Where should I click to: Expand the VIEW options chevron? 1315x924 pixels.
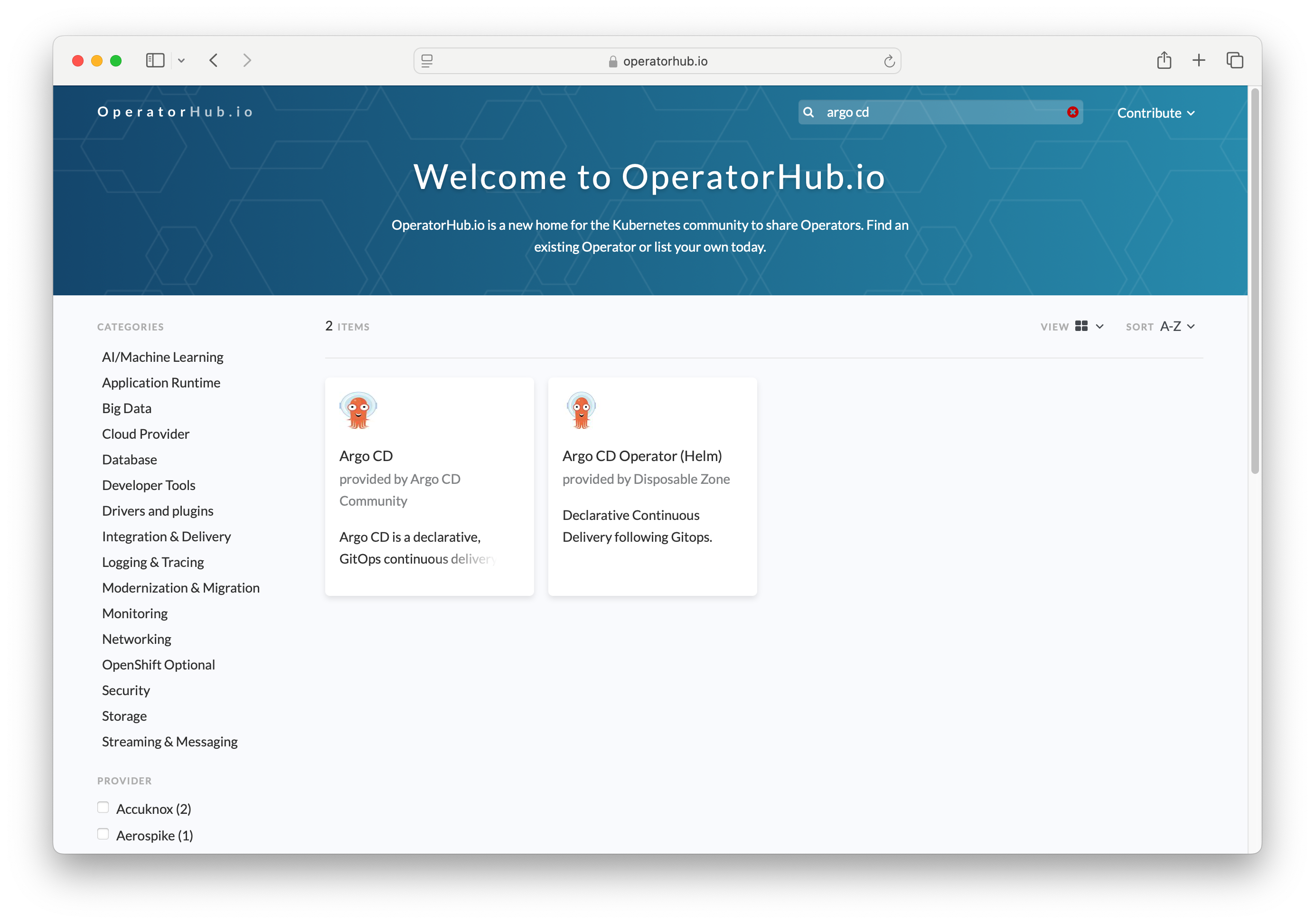coord(1099,326)
